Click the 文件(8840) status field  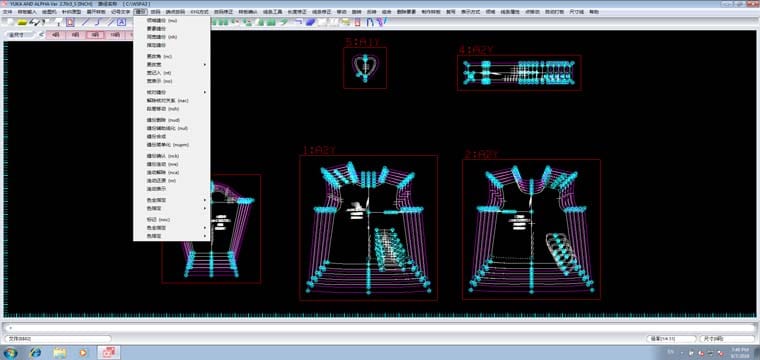pos(57,339)
